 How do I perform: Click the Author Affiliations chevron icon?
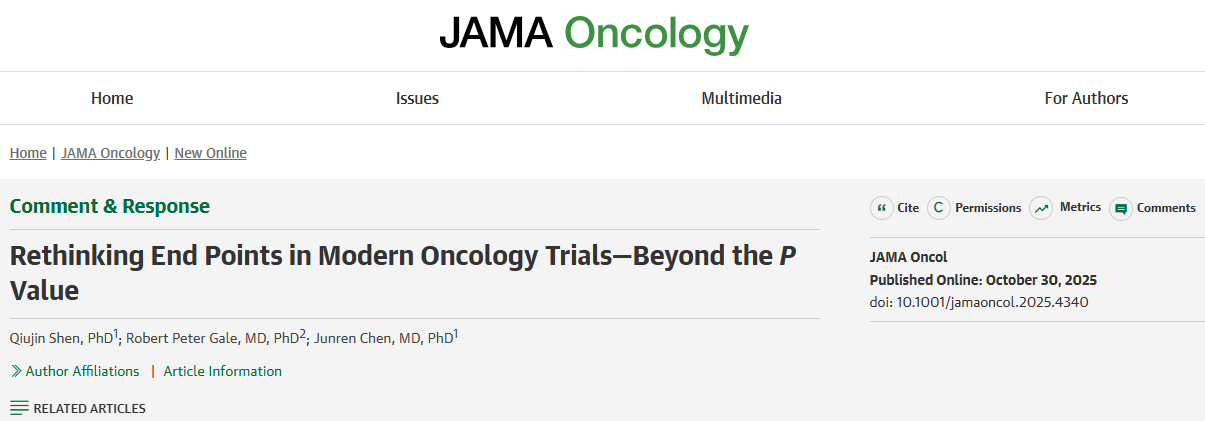pyautogui.click(x=16, y=371)
